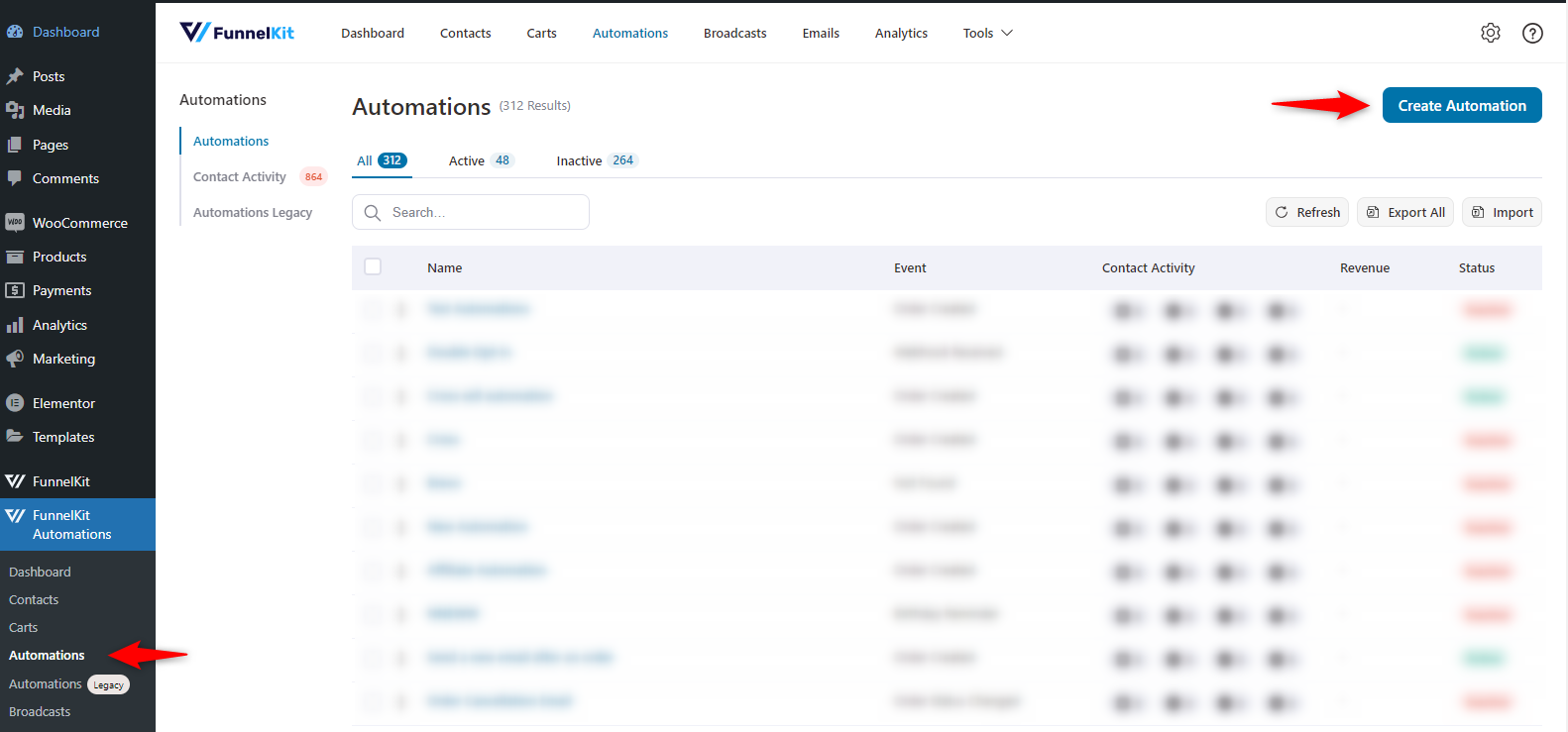Viewport: 1568px width, 732px height.
Task: Switch to the Inactive 264 tab
Action: coord(597,160)
